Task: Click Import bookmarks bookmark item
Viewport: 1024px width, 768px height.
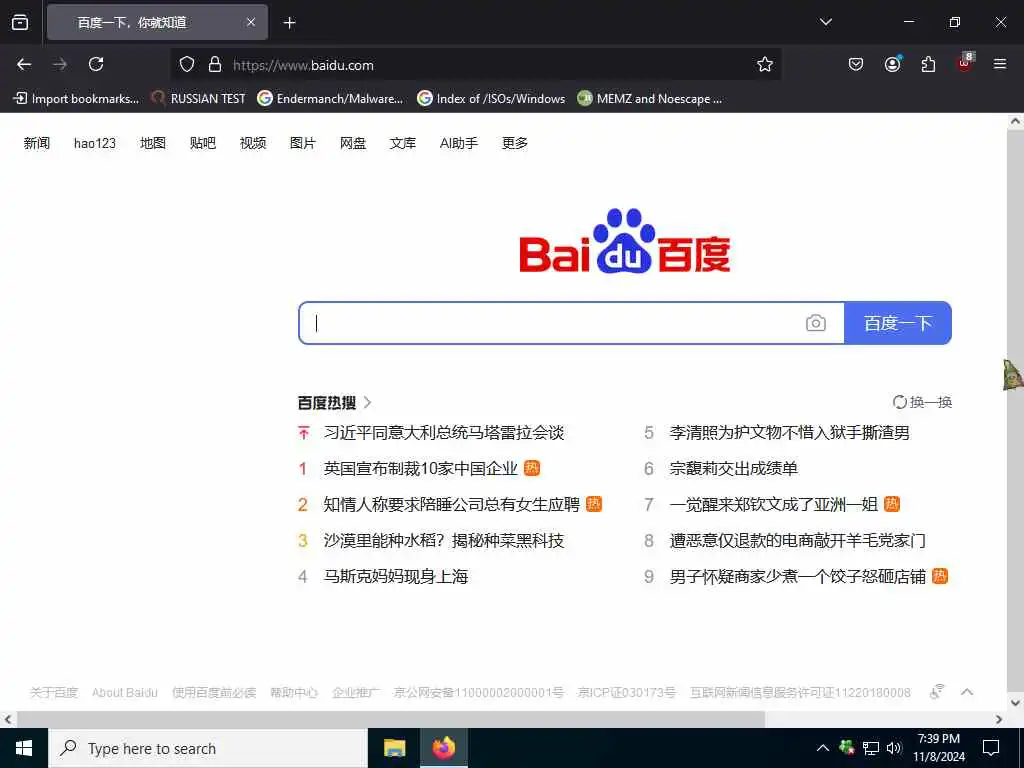Action: 76,99
